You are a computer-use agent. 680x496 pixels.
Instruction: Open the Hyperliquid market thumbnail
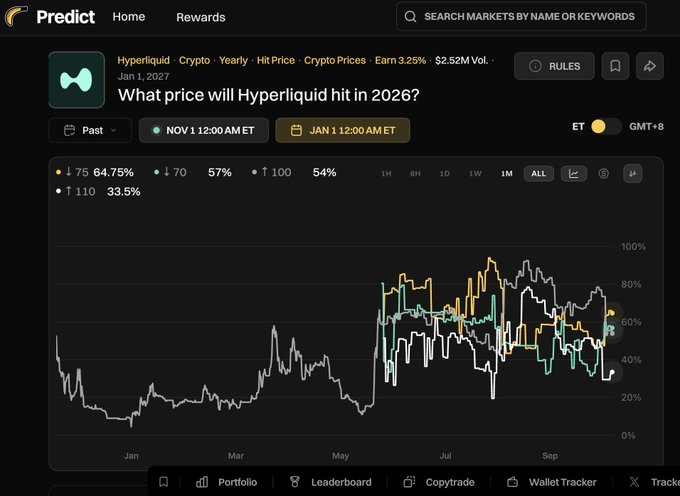[x=76, y=80]
